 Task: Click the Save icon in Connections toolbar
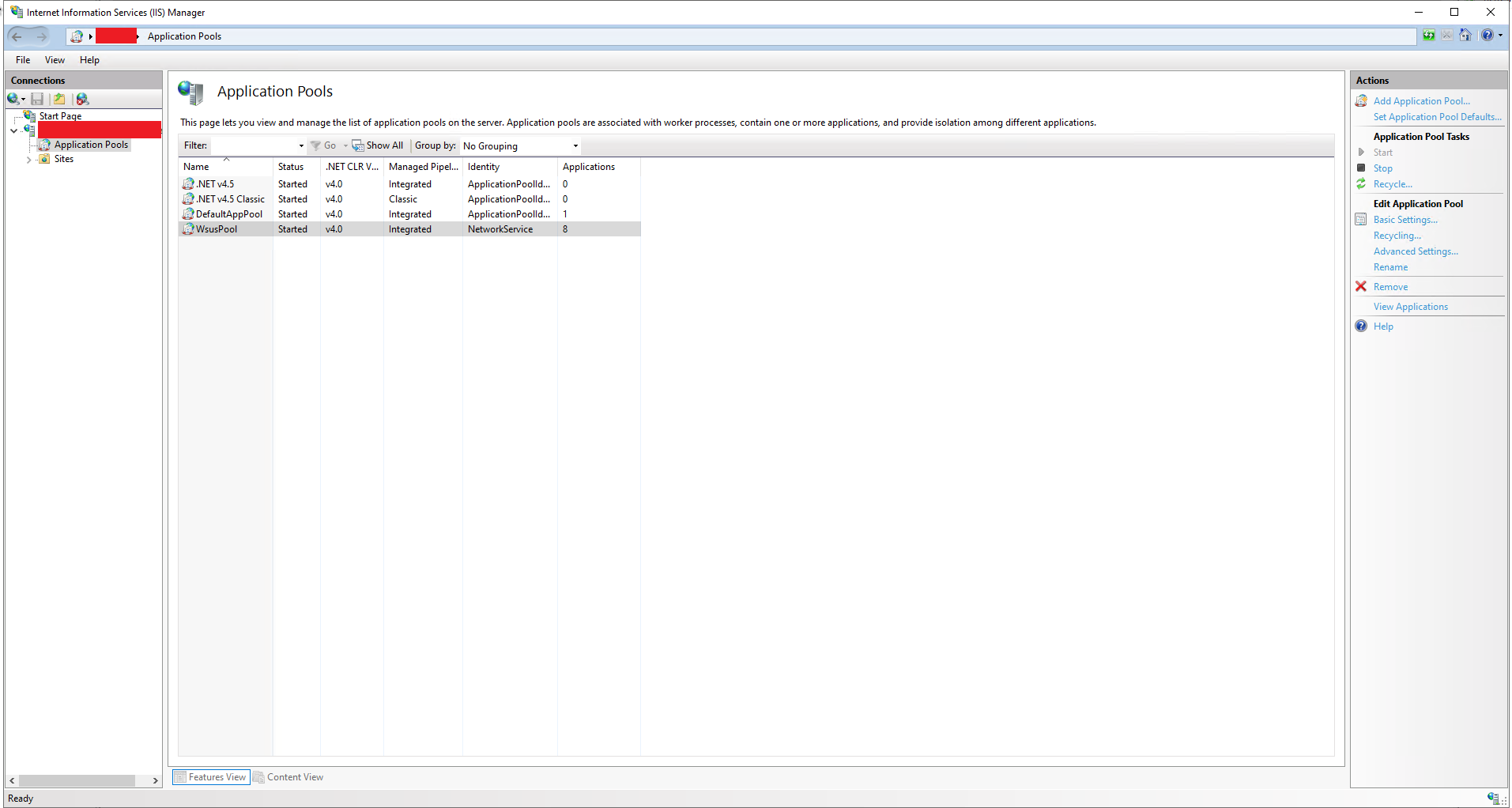(x=37, y=99)
